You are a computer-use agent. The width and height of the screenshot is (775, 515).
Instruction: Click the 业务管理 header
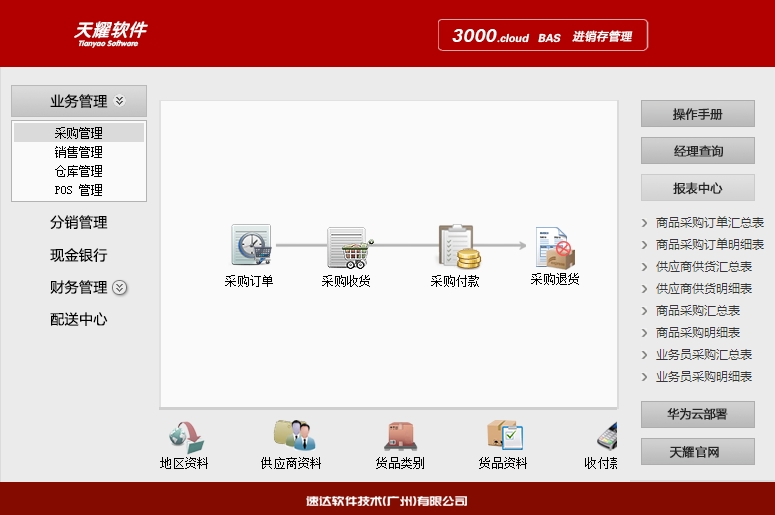coord(79,101)
